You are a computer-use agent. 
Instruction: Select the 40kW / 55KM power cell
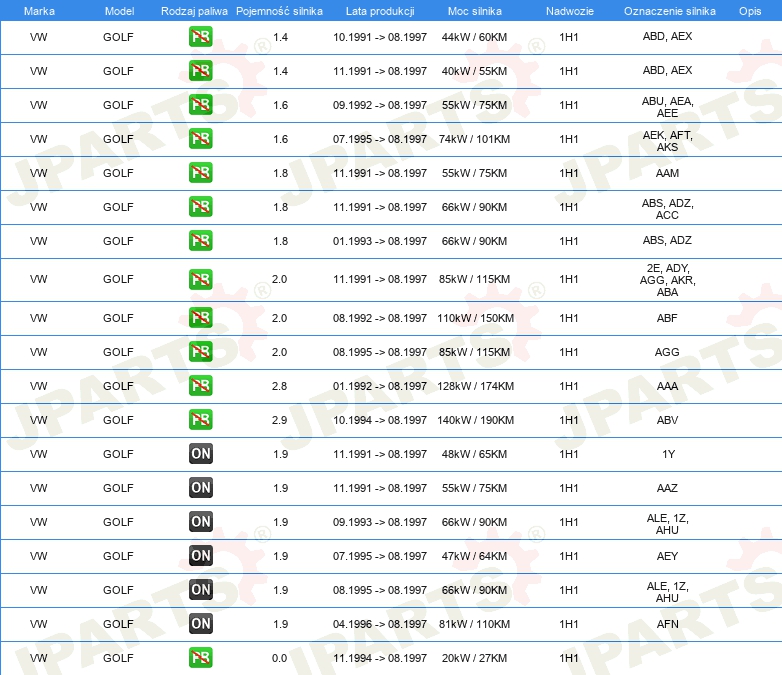(x=474, y=71)
